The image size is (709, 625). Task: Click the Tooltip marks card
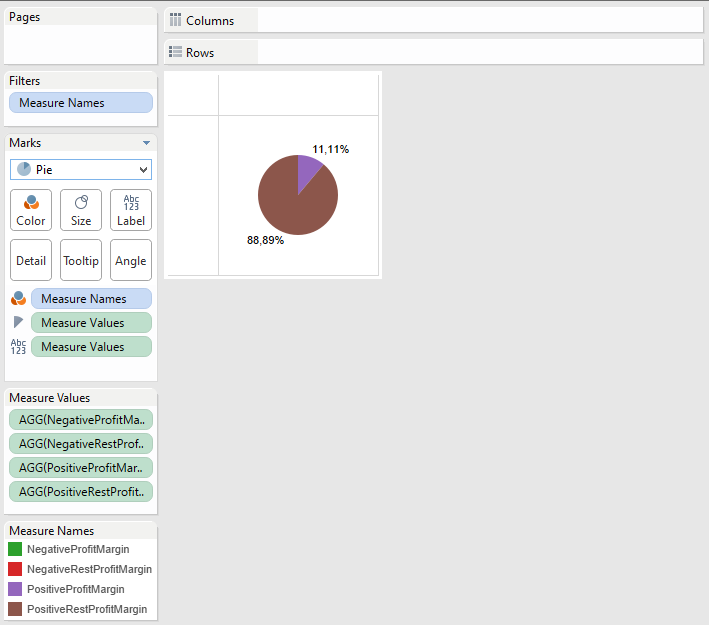[x=81, y=260]
